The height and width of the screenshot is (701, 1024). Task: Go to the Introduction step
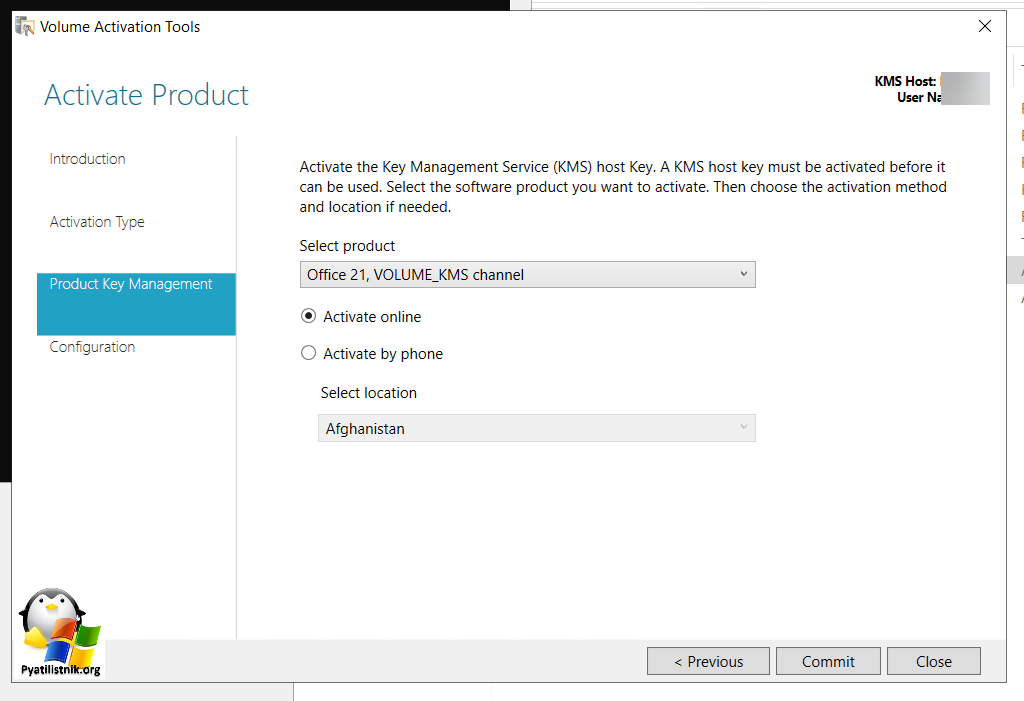[88, 159]
